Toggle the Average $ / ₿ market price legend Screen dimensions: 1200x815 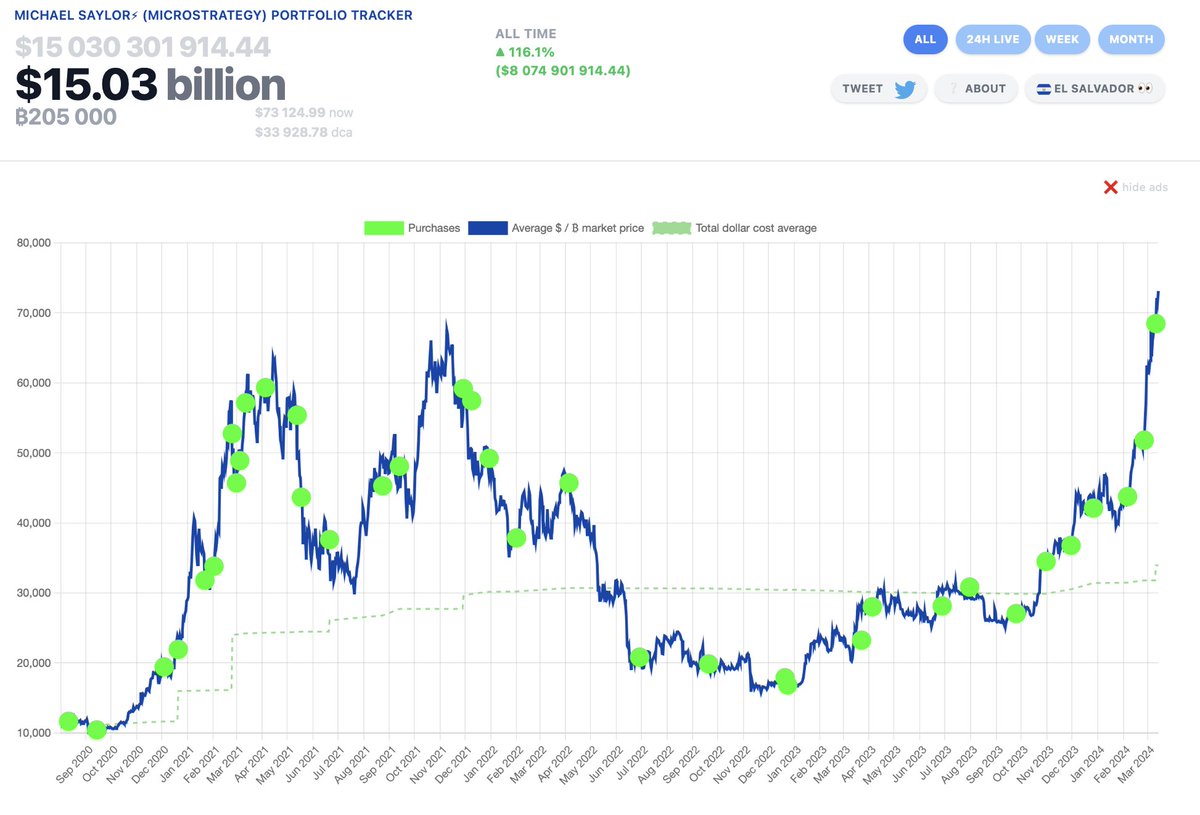[x=554, y=228]
